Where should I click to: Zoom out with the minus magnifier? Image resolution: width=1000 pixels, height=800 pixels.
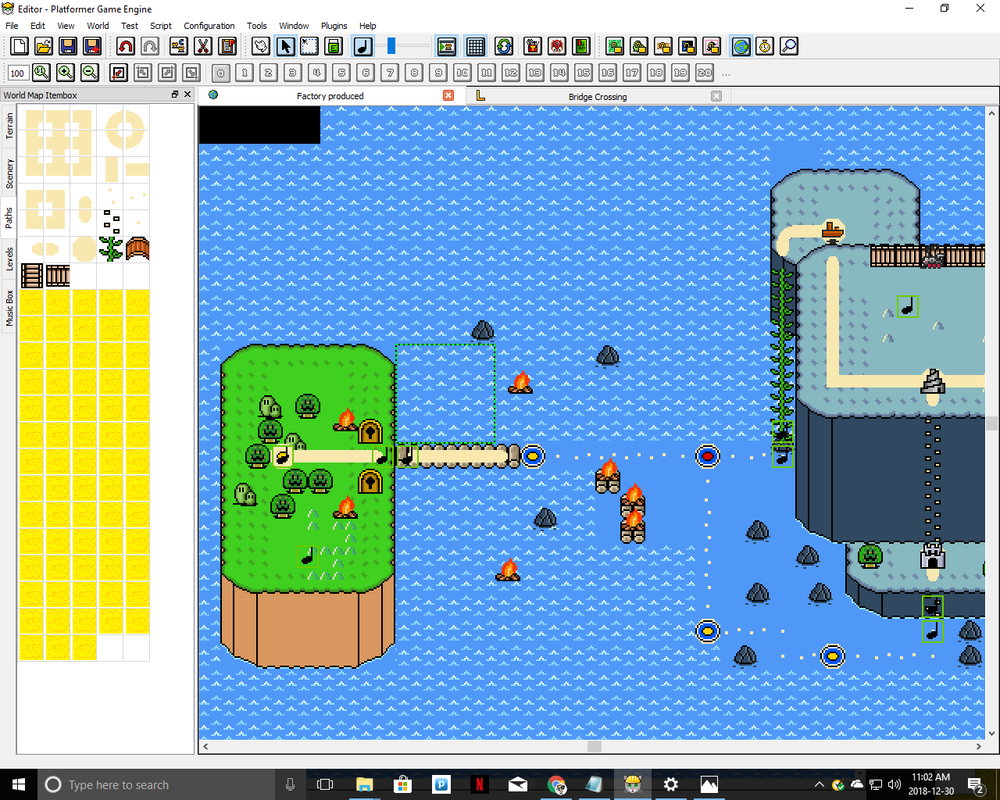[x=90, y=73]
